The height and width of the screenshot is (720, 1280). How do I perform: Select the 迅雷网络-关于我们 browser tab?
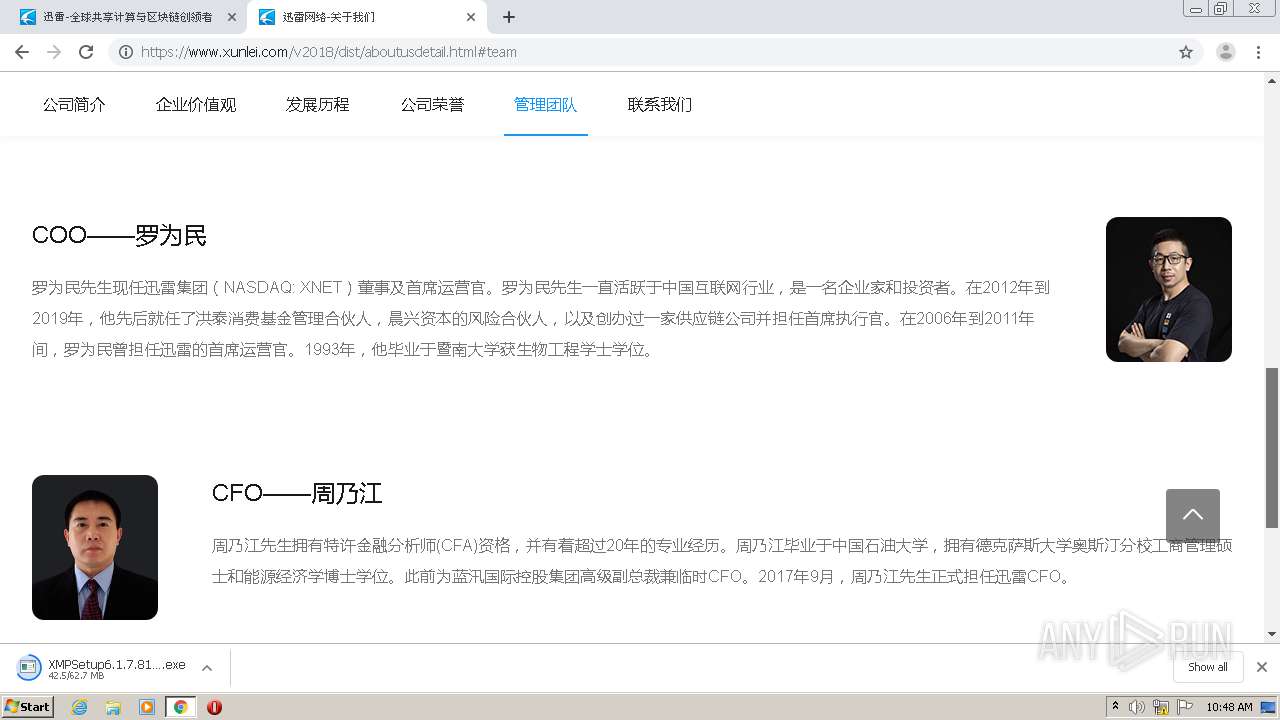366,17
